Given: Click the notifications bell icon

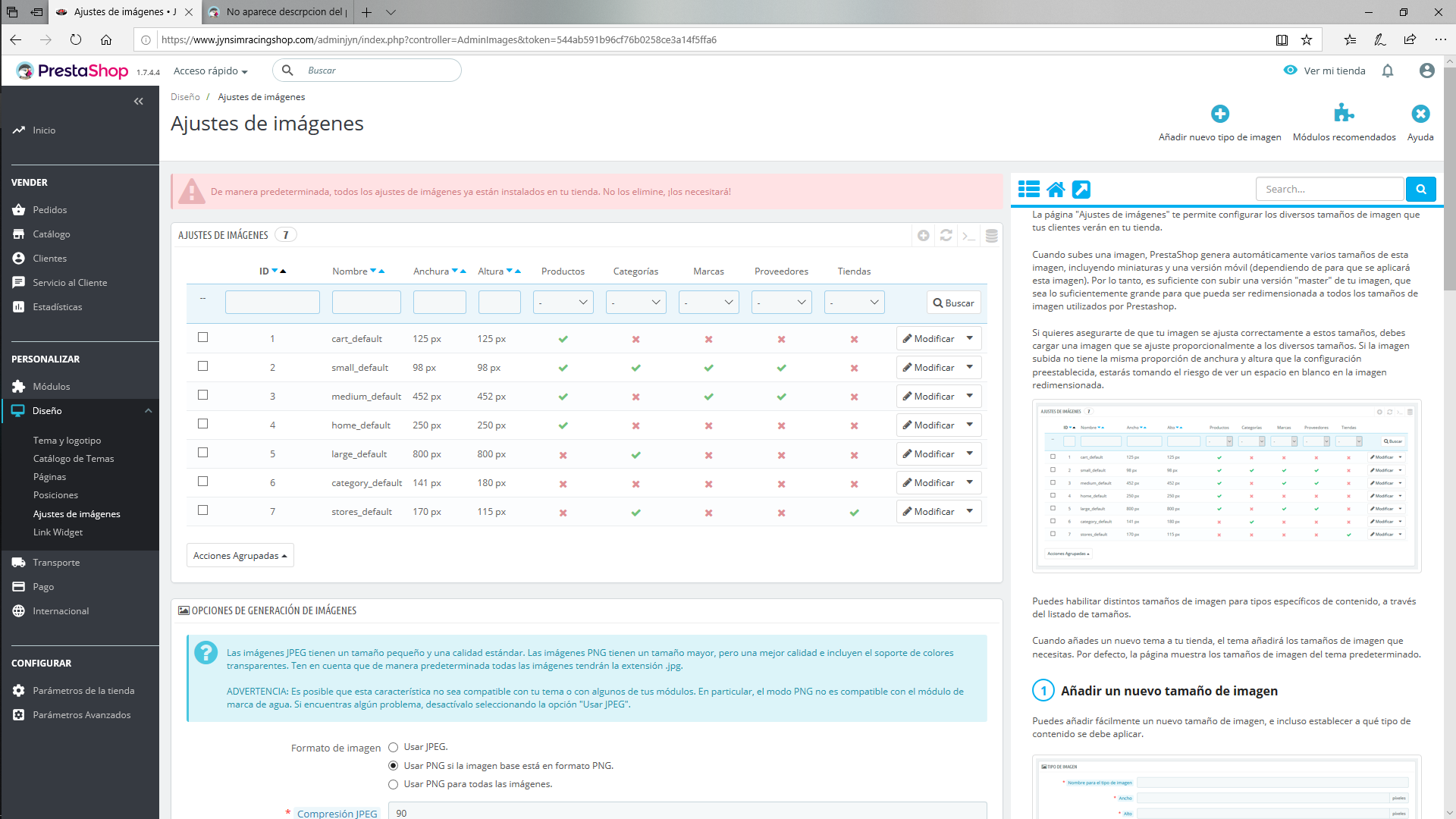Looking at the screenshot, I should tap(1388, 71).
